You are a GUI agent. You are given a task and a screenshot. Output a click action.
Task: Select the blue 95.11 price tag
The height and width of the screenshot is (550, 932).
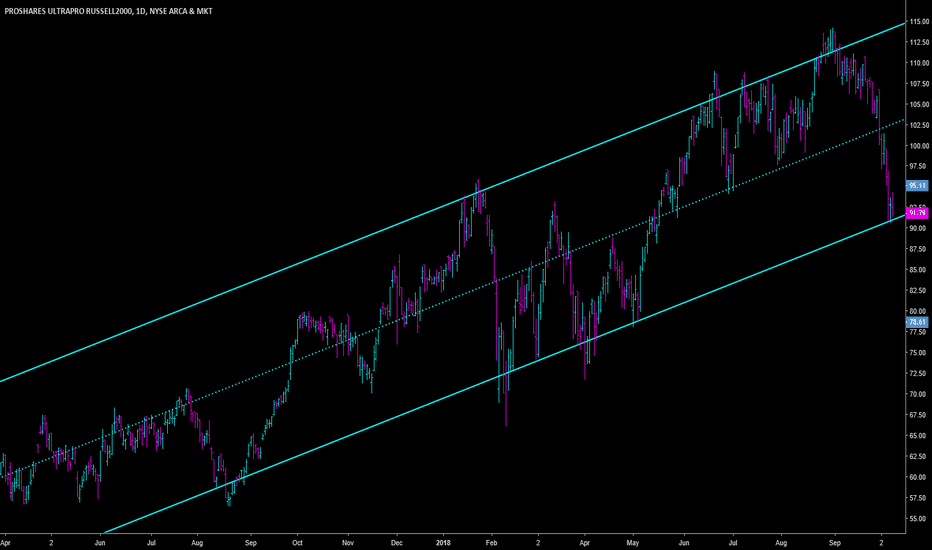[x=917, y=186]
